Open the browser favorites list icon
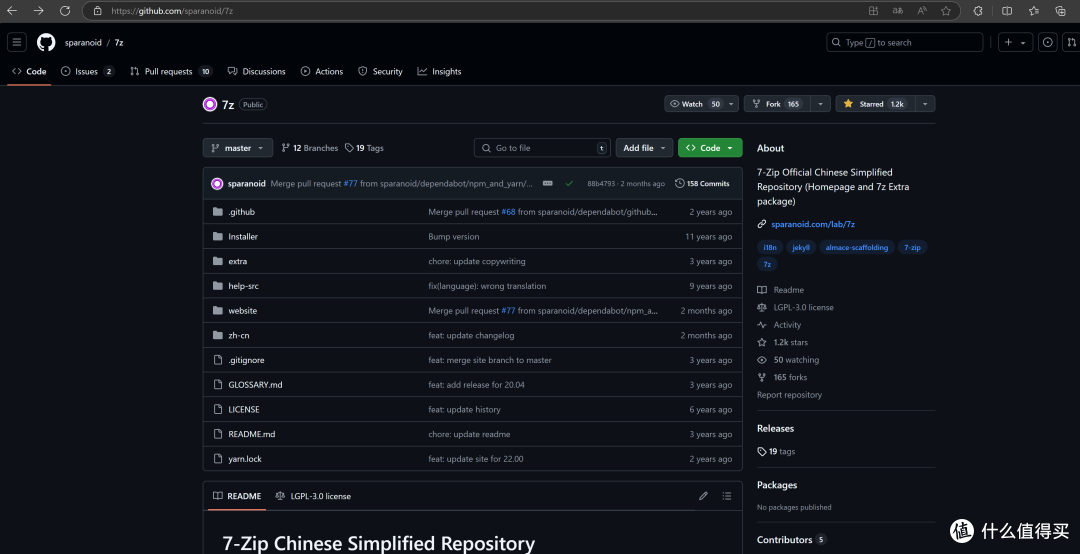Image resolution: width=1080 pixels, height=554 pixels. tap(1034, 11)
